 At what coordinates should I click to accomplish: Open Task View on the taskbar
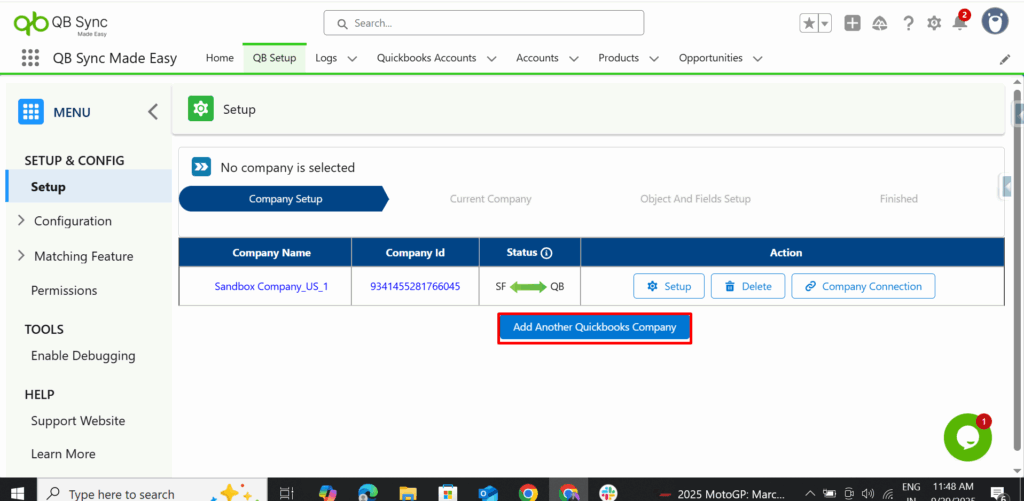click(x=287, y=493)
